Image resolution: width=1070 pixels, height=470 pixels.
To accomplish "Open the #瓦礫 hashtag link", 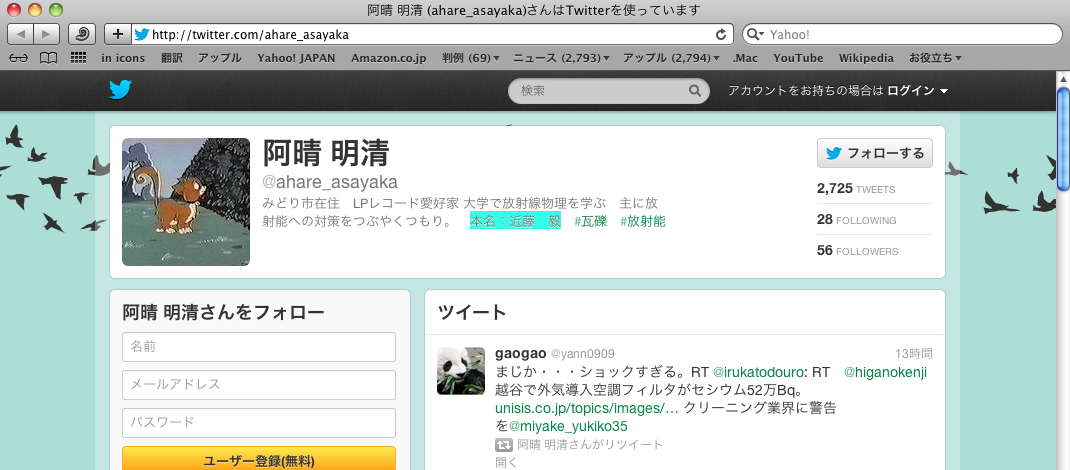I will click(590, 221).
